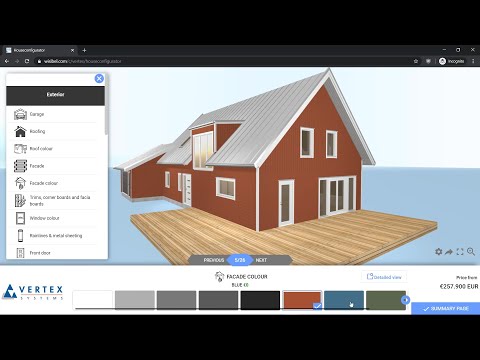Click the Facade colour icon in list
Viewport: 480px width, 360px height.
[x=20, y=183]
